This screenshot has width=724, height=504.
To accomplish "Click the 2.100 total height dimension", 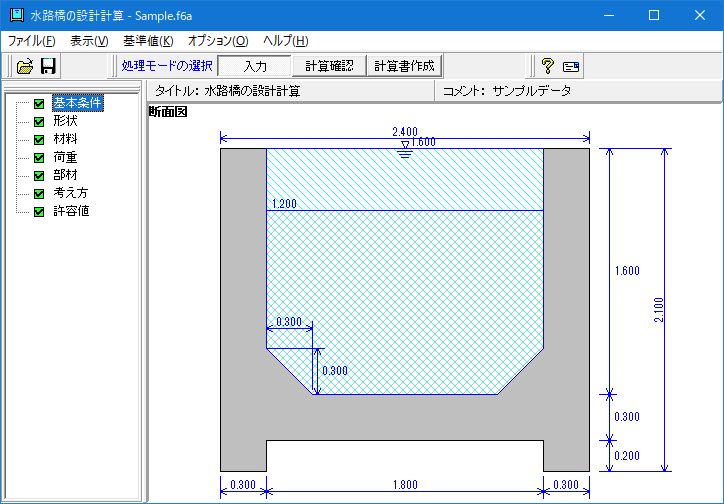I will point(659,310).
